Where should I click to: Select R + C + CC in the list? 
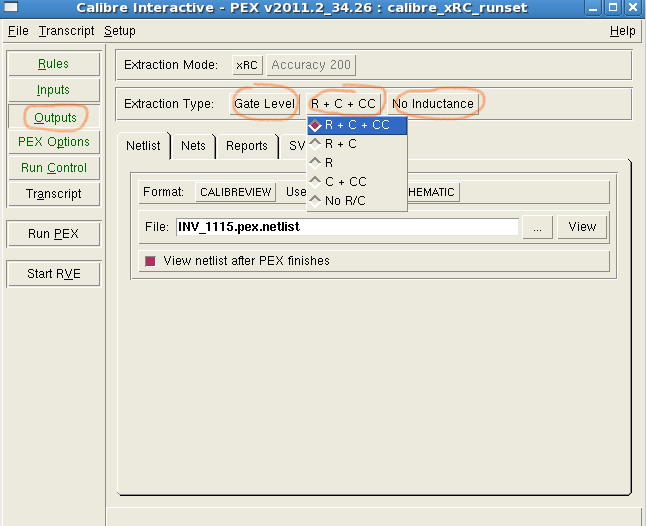click(357, 125)
